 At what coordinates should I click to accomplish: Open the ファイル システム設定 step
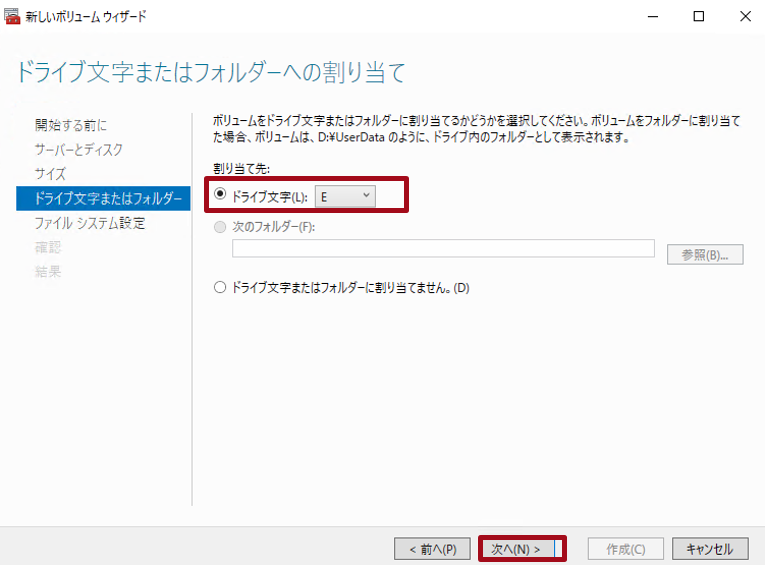click(90, 223)
